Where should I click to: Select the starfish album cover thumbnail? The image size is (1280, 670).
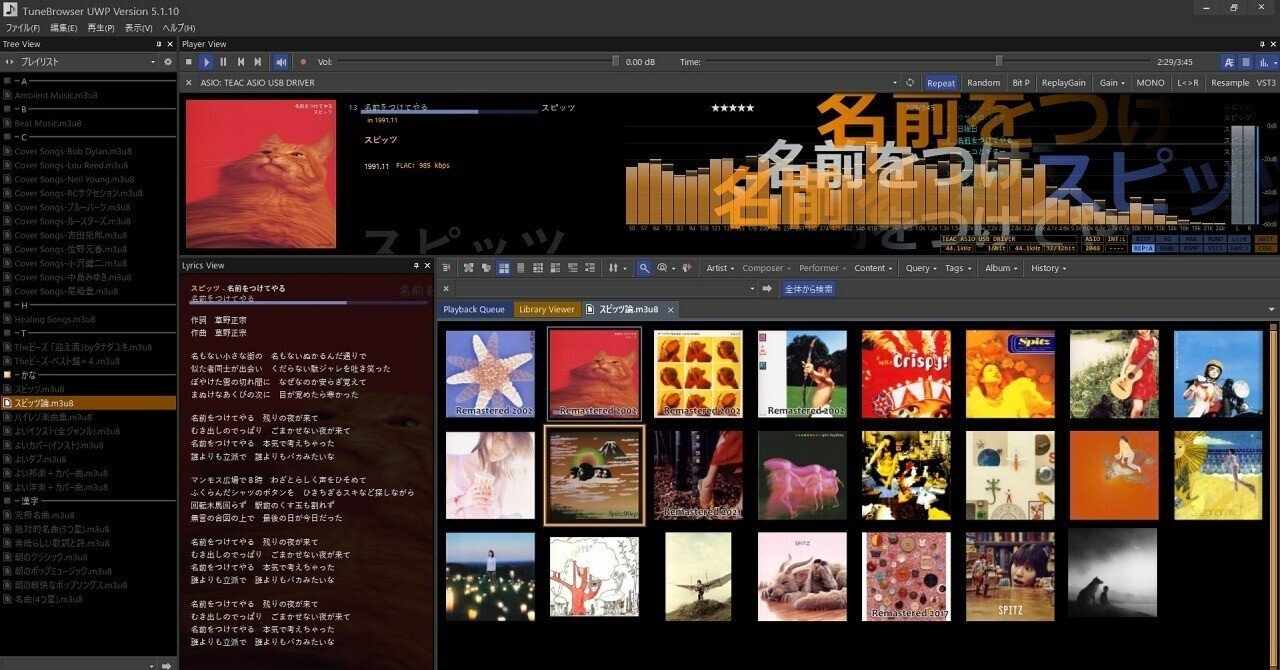tap(490, 374)
